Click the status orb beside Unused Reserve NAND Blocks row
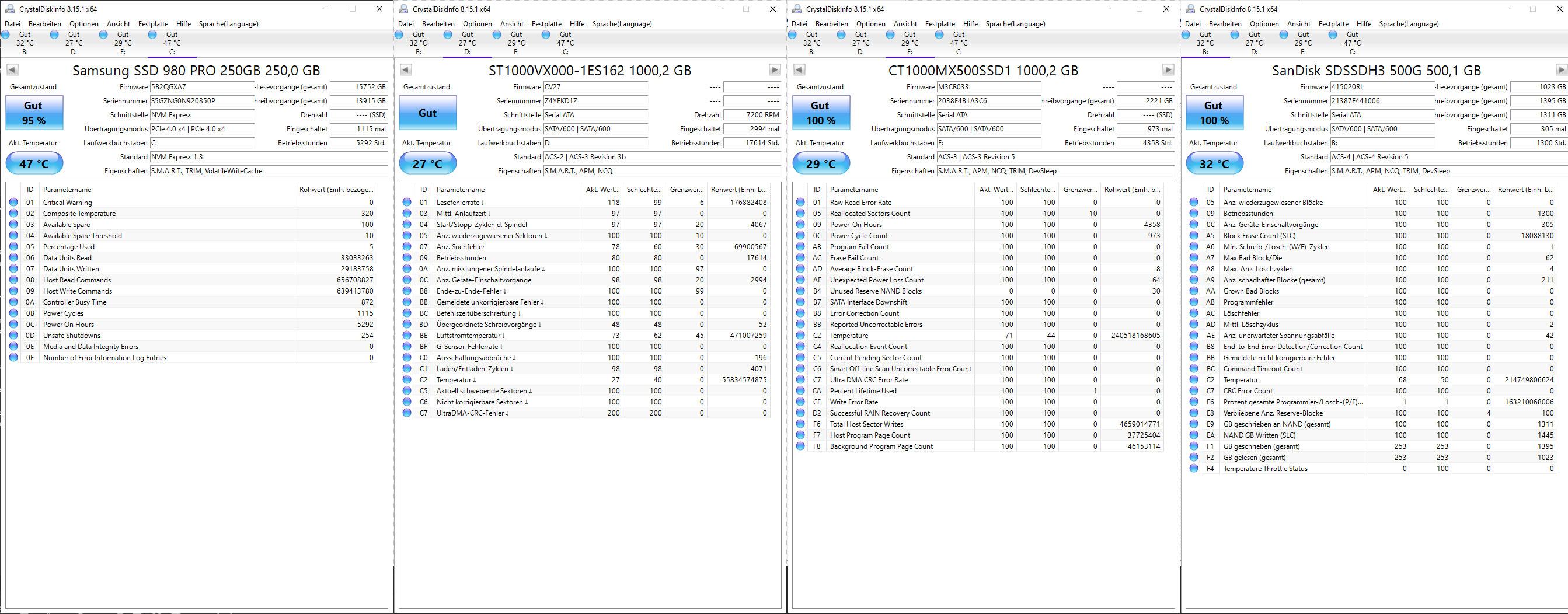This screenshot has width=1568, height=614. click(801, 291)
